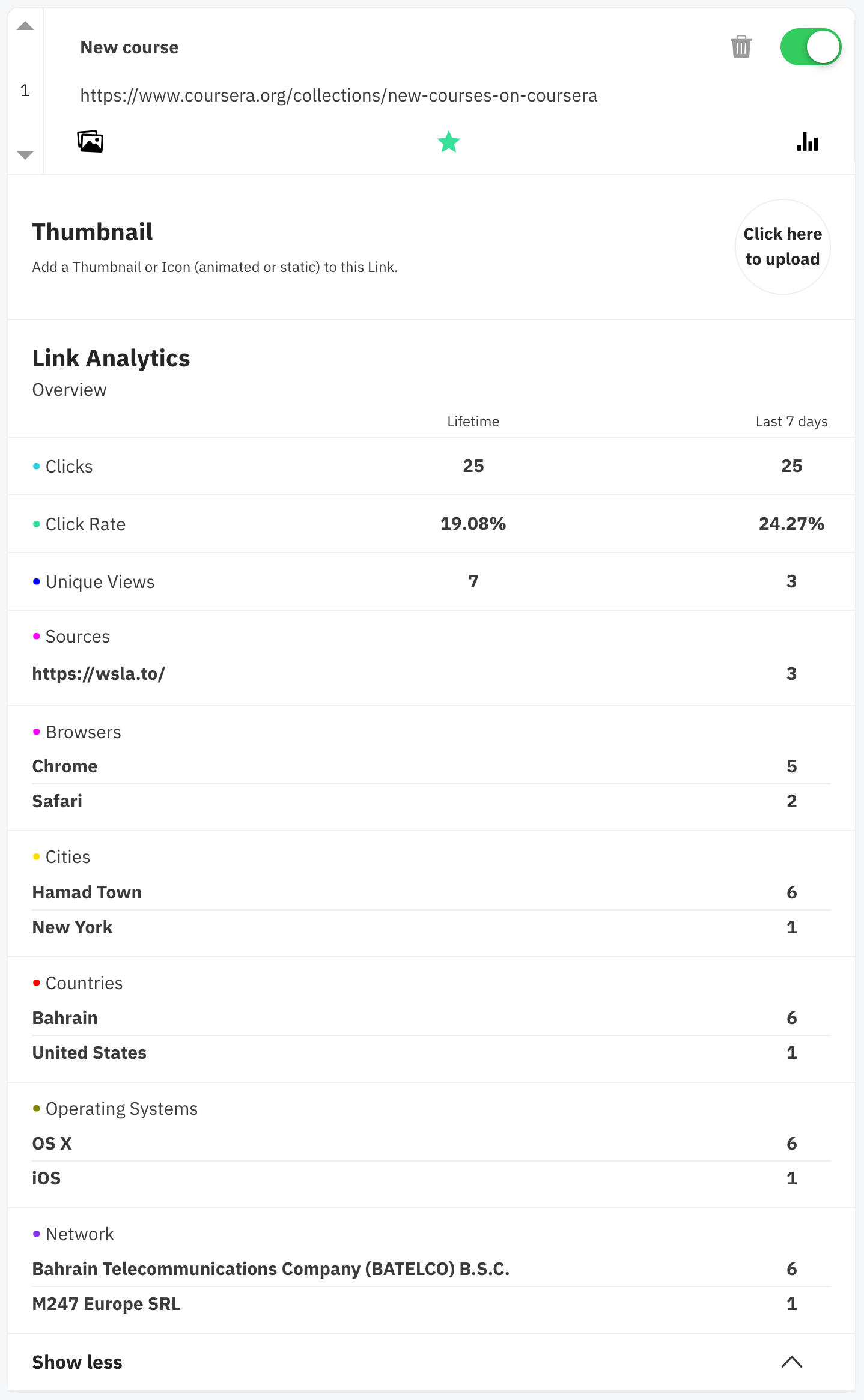Disable the New course link toggle

click(x=810, y=47)
